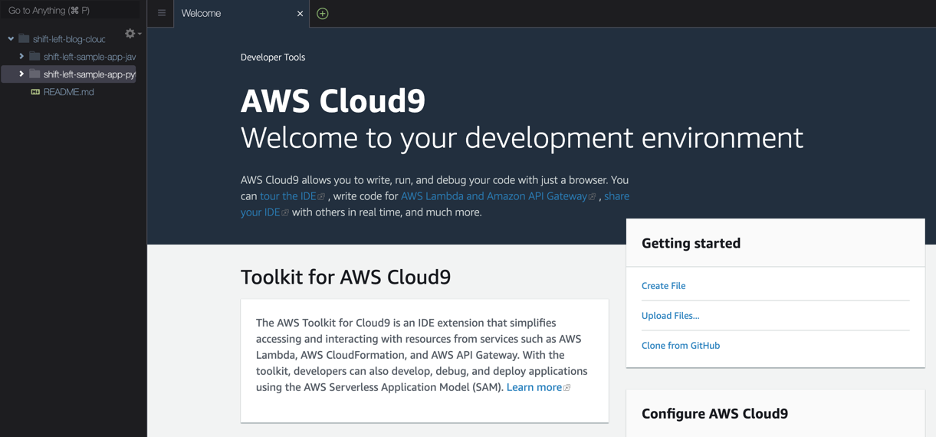Screen dimensions: 936x438
Task: Expand the shift-left-sample-app-jav folder arrow
Action: pos(21,56)
